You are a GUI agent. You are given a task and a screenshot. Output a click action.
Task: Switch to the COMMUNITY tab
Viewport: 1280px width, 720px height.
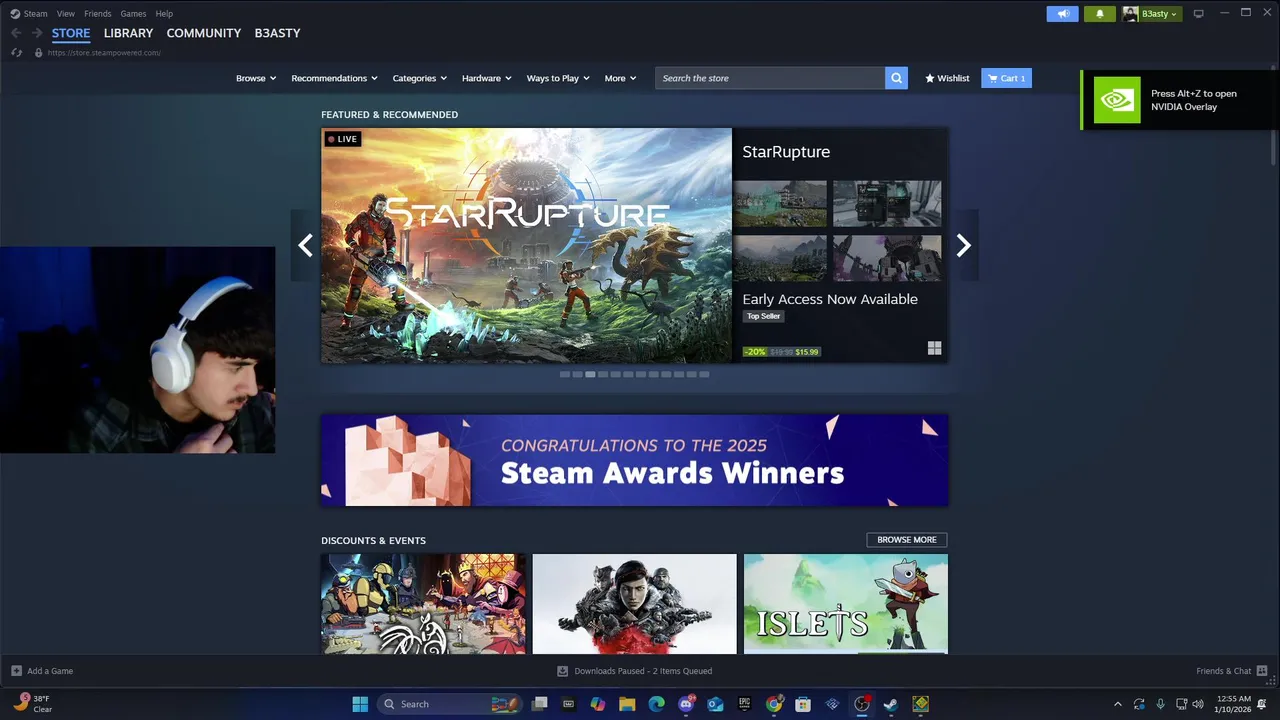click(204, 33)
